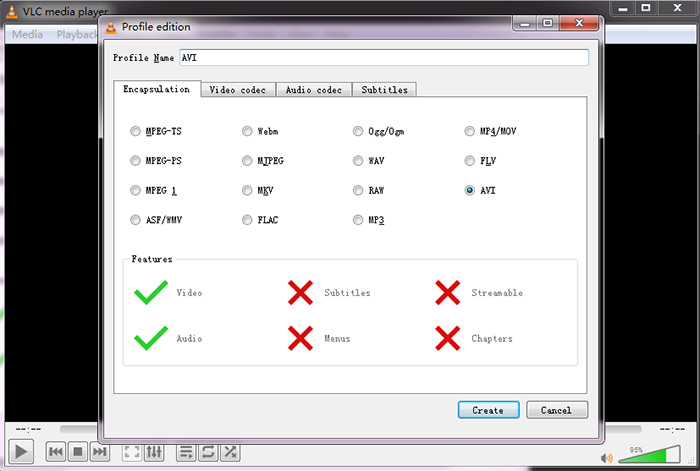
Task: Click the Streamable feature text
Action: [x=497, y=293]
